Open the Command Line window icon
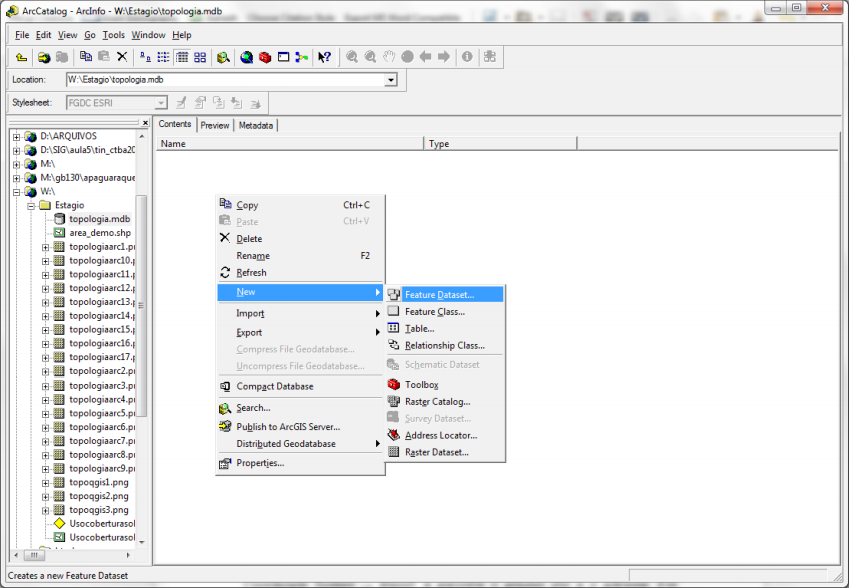849x588 pixels. (x=283, y=57)
